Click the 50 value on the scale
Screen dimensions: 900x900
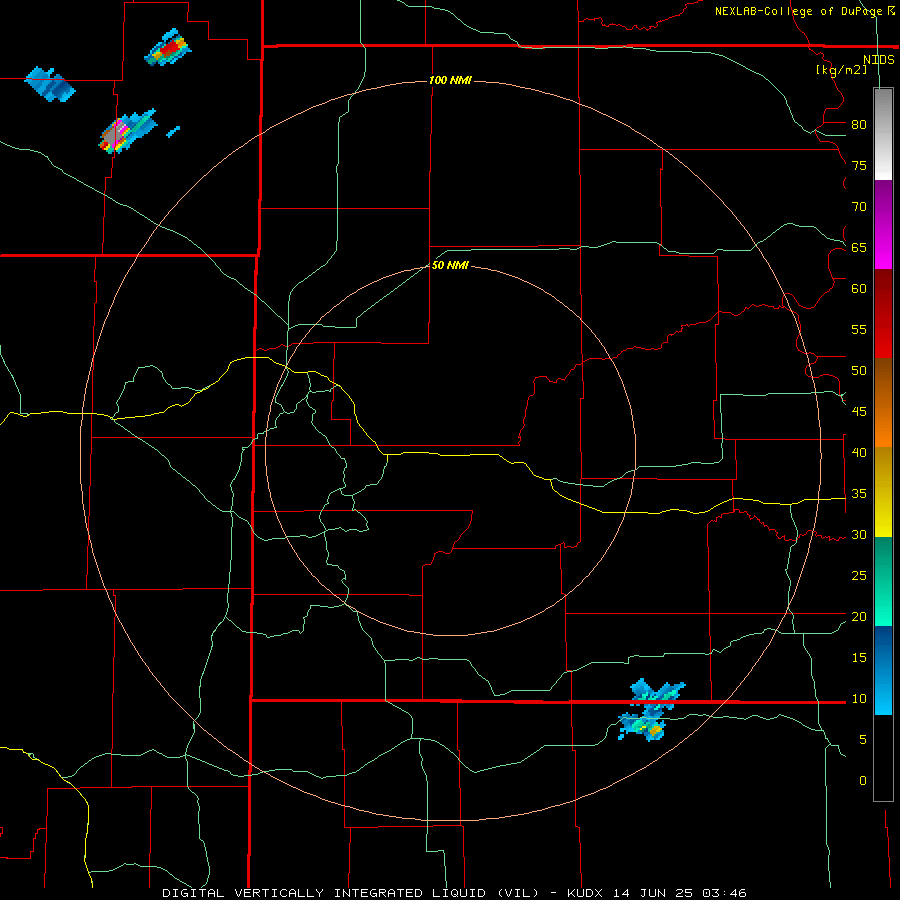click(x=859, y=371)
